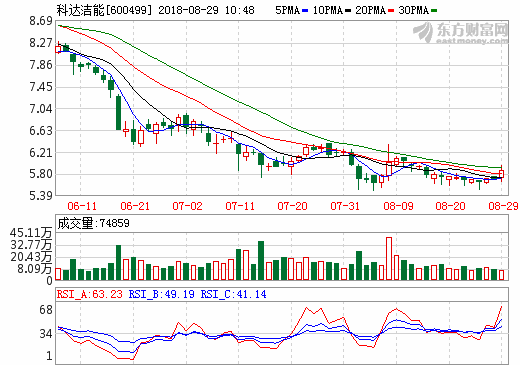Click the 5.80 price axis label

[41, 174]
